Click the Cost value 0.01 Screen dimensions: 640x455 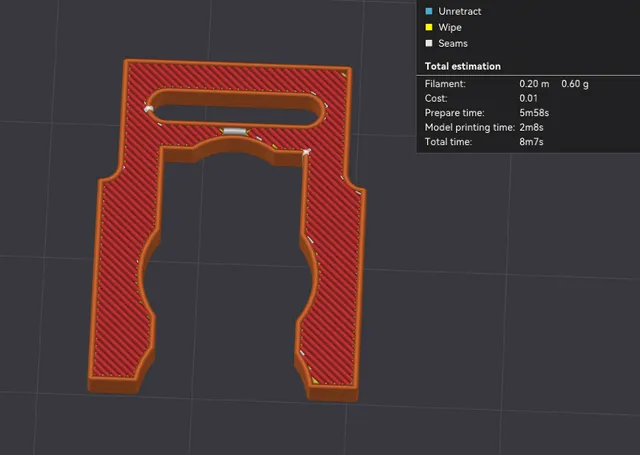528,98
